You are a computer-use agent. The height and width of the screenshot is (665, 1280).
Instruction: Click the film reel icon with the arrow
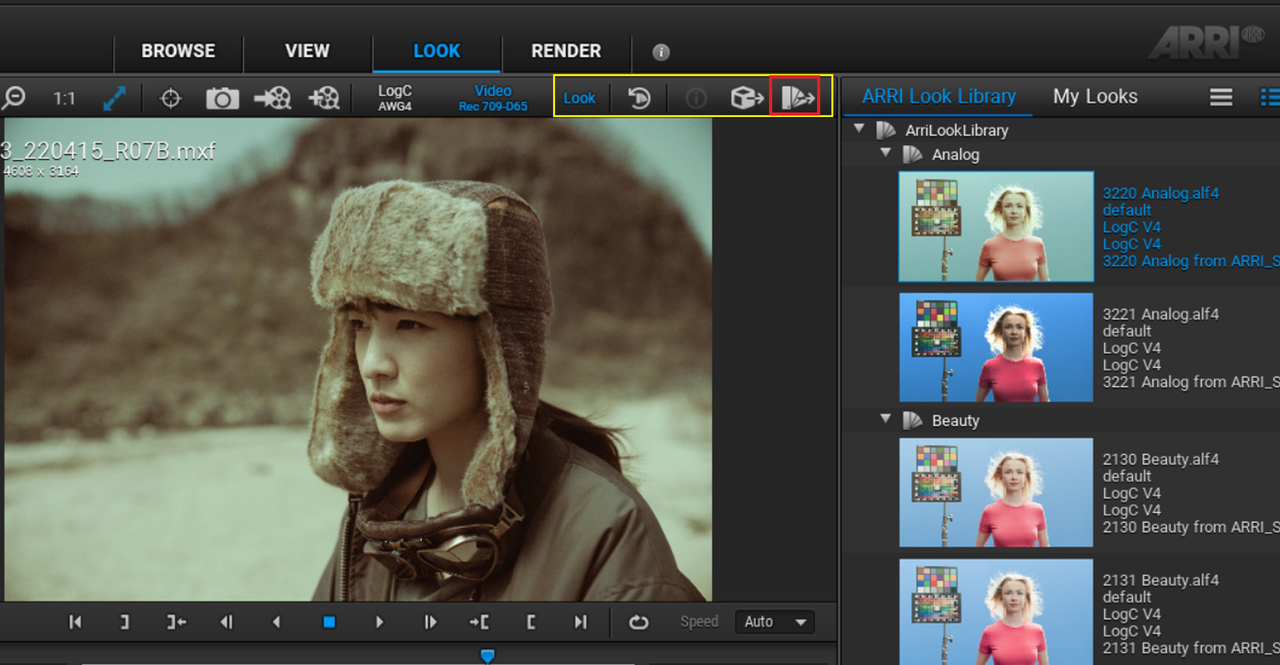point(273,98)
